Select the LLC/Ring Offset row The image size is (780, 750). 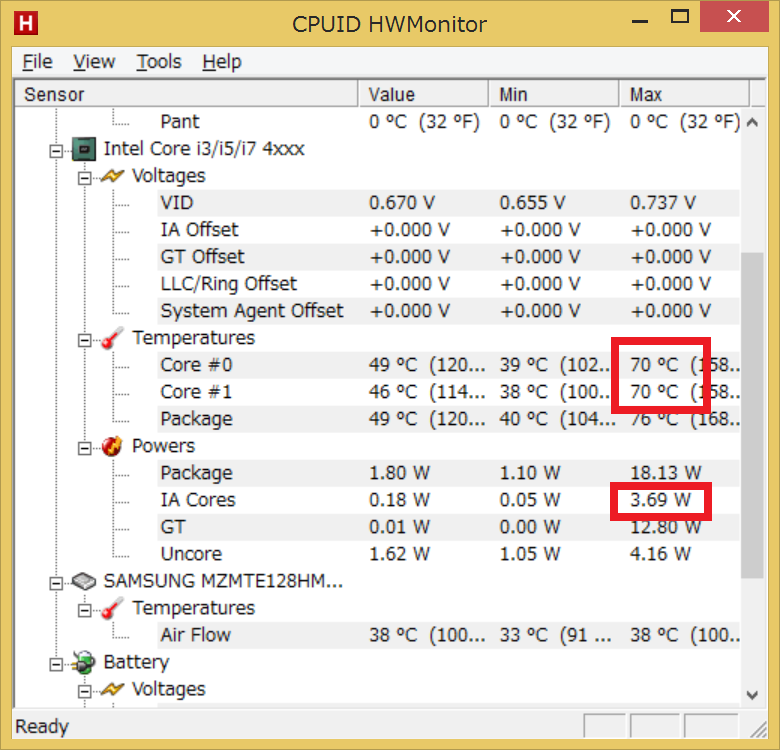[449, 284]
